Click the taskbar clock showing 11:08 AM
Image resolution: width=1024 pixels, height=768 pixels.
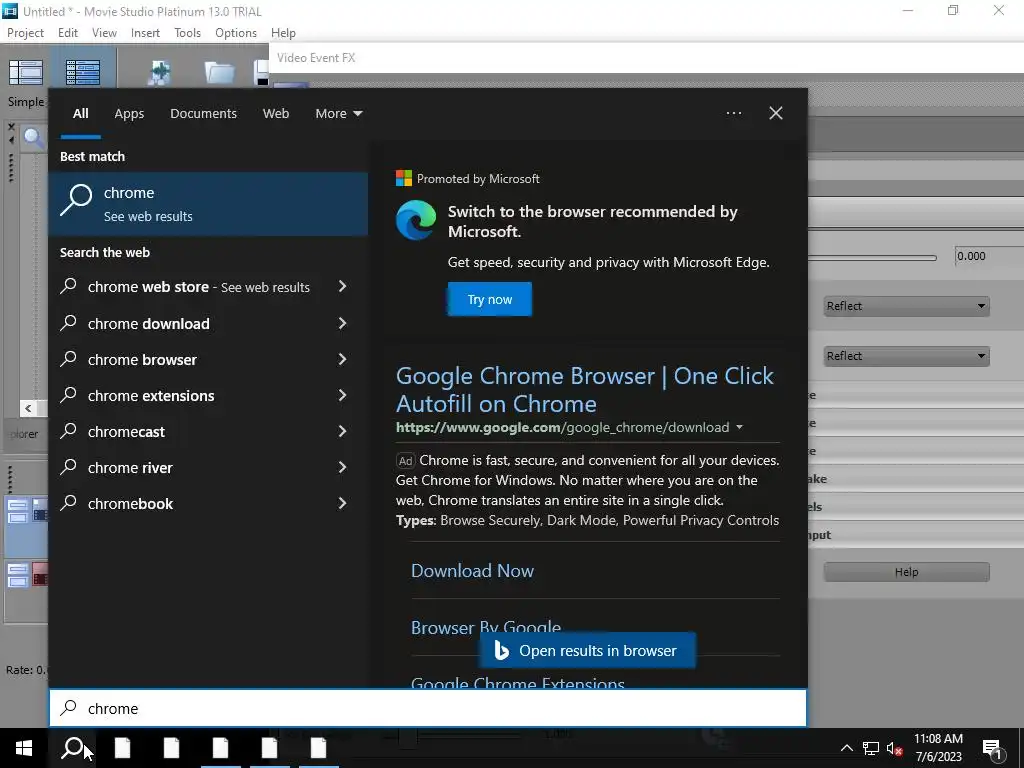point(938,748)
